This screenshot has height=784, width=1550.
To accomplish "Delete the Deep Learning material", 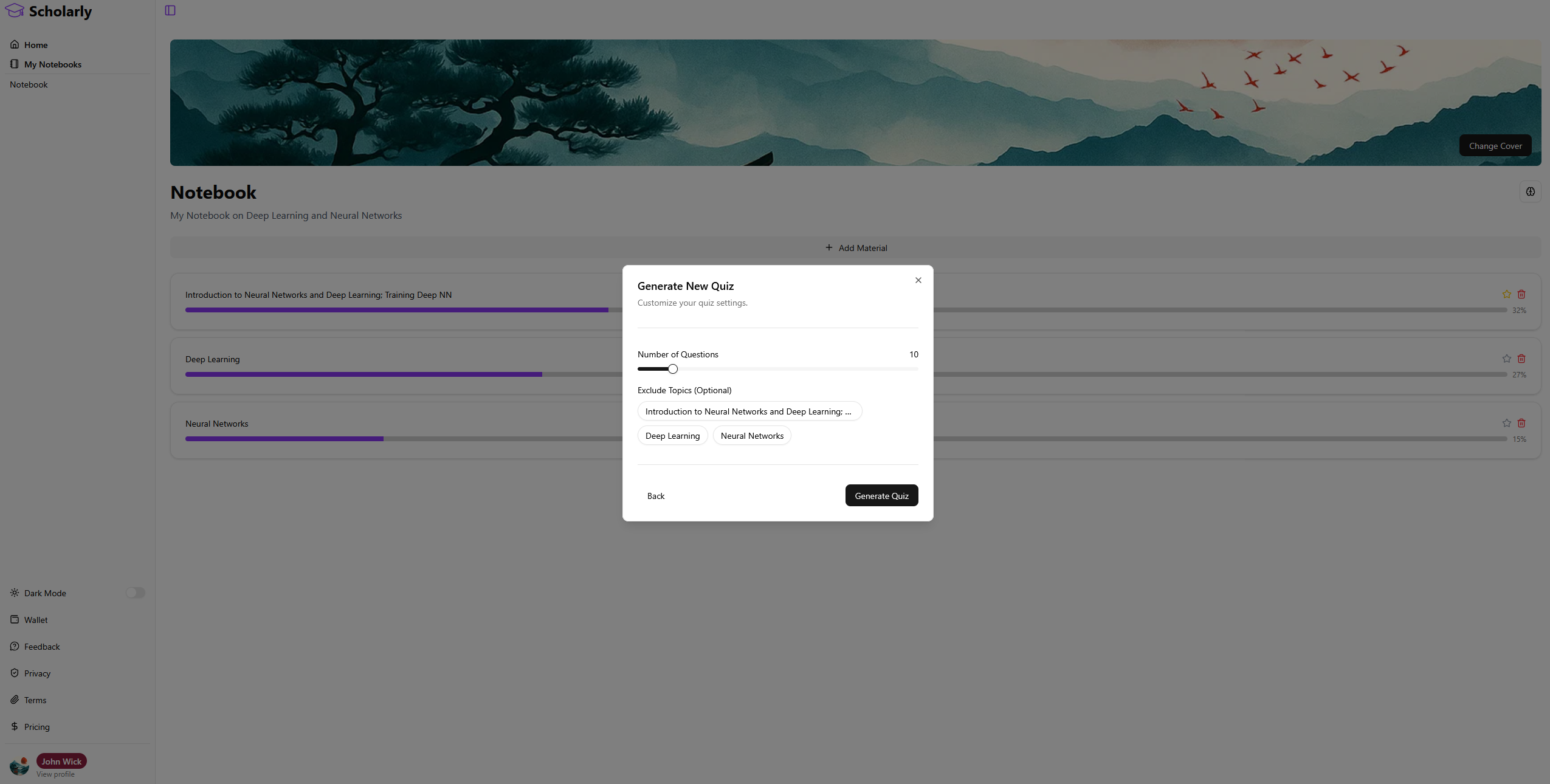I will tap(1521, 359).
